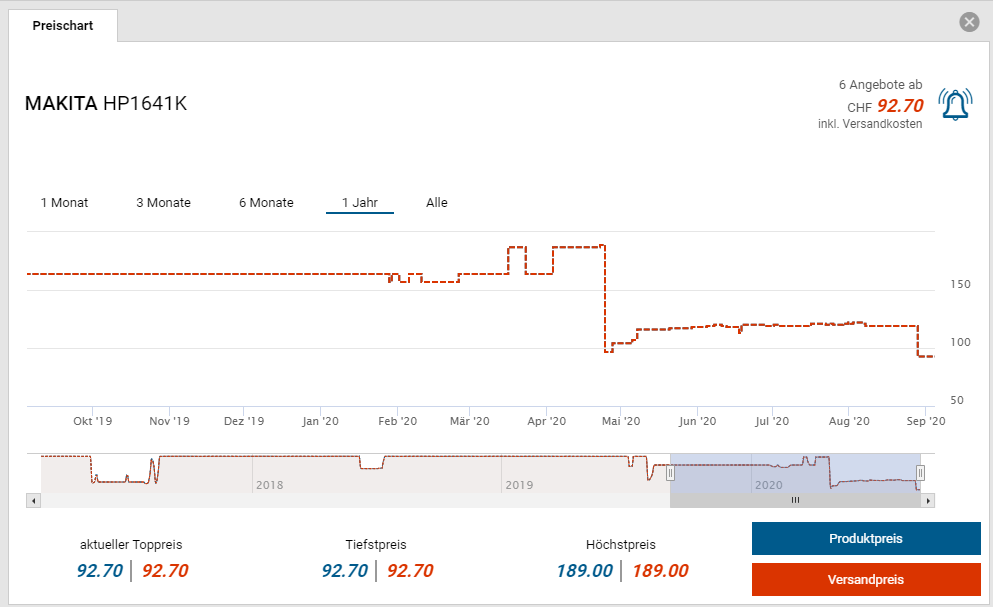993x607 pixels.
Task: Click the 150 y-axis label
Action: 960,284
